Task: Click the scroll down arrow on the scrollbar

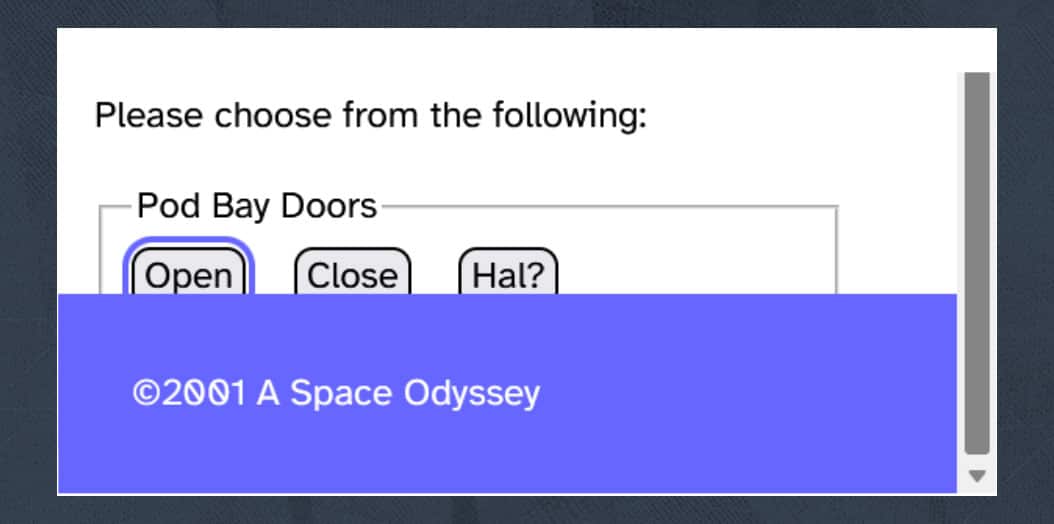Action: click(977, 475)
